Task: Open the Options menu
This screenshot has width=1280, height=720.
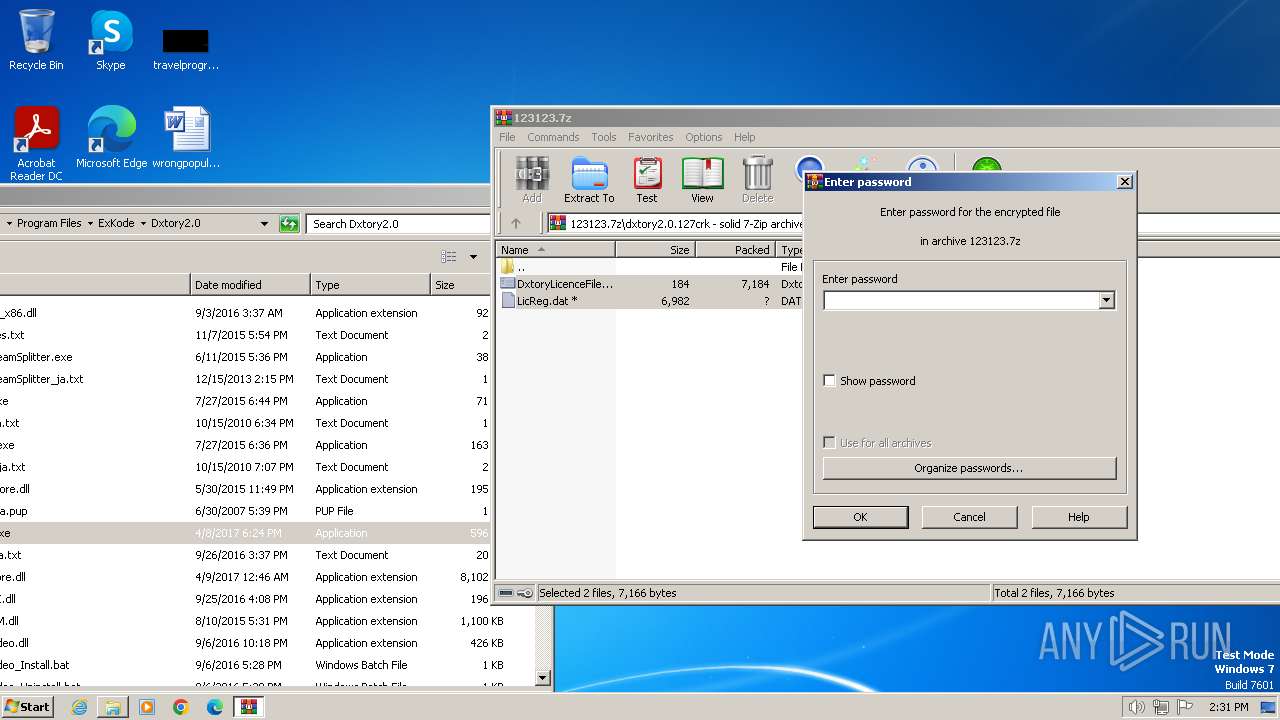Action: [x=703, y=137]
